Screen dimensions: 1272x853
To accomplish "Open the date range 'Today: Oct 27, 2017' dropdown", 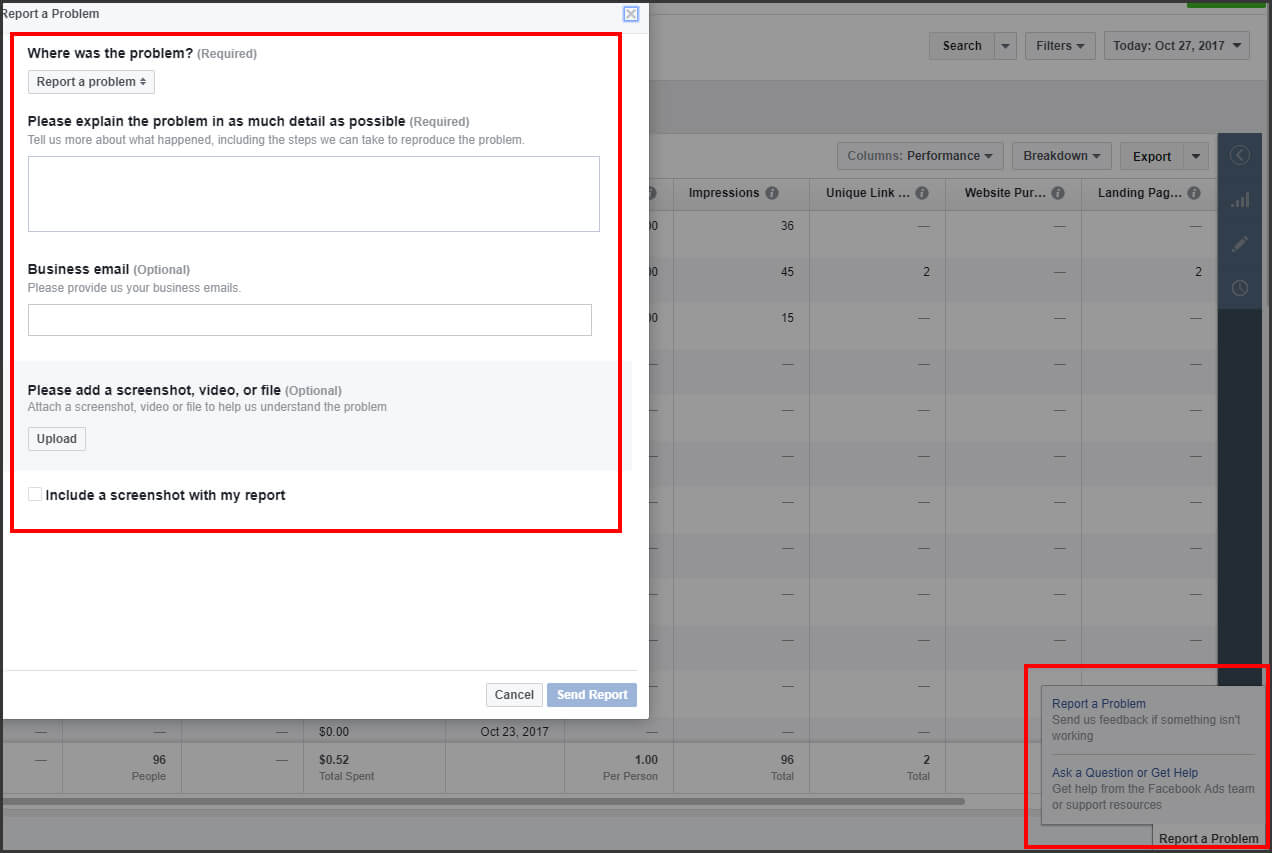I will click(x=1176, y=45).
